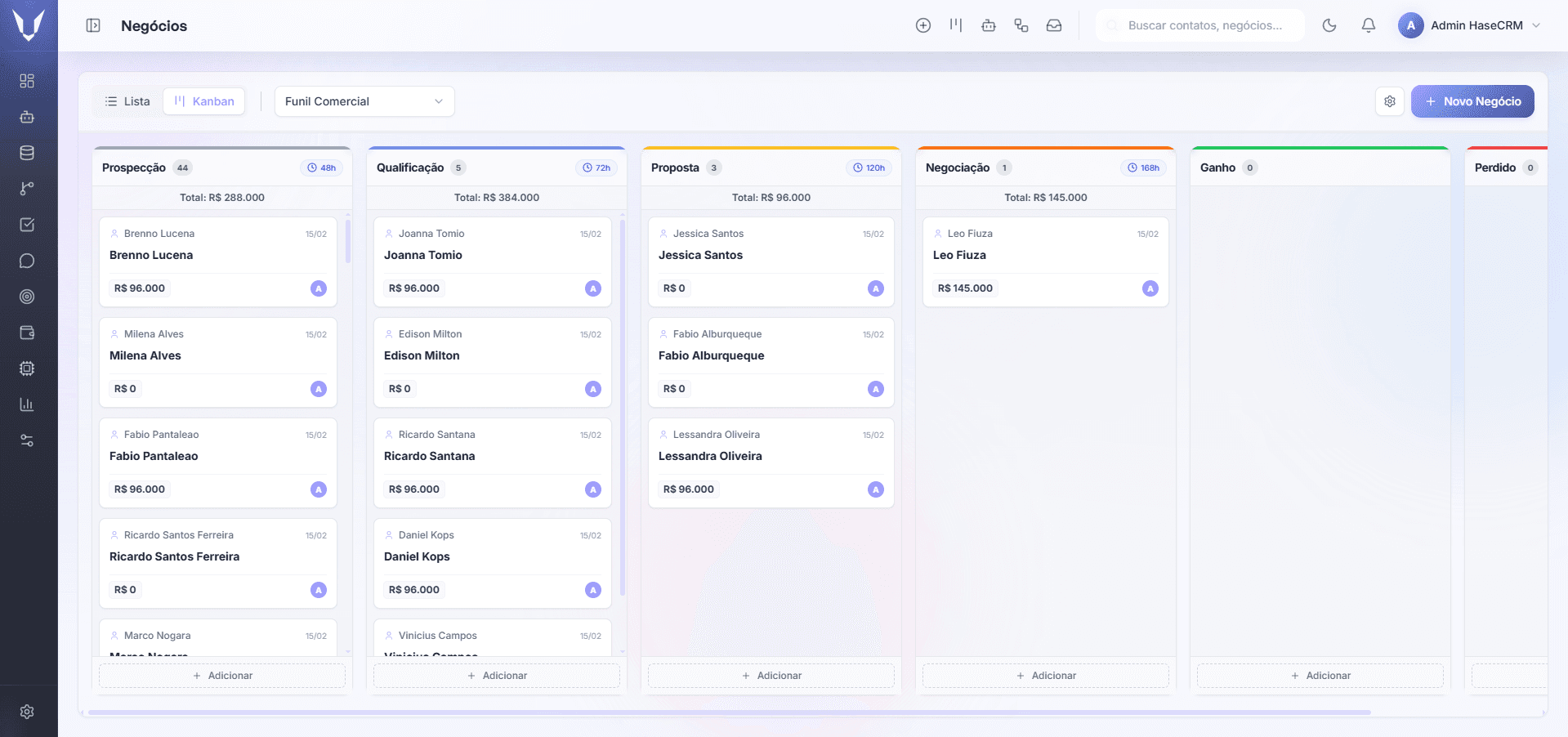
Task: Click the workflow nodes icon in the top bar
Action: pos(1021,25)
